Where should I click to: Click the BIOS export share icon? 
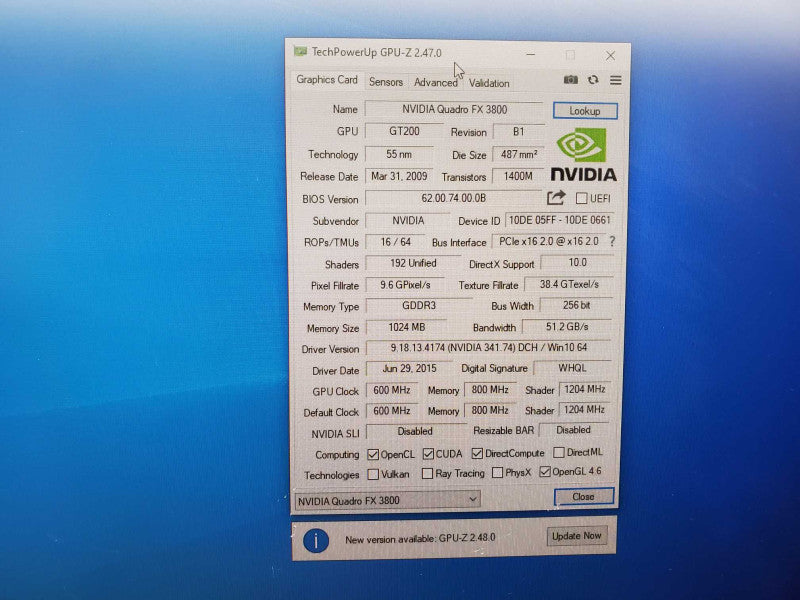(556, 197)
